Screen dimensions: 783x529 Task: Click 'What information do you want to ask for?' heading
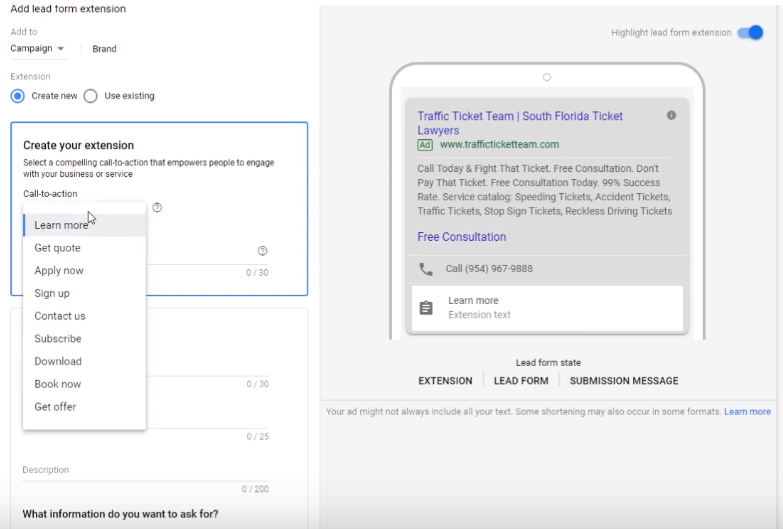(x=120, y=514)
